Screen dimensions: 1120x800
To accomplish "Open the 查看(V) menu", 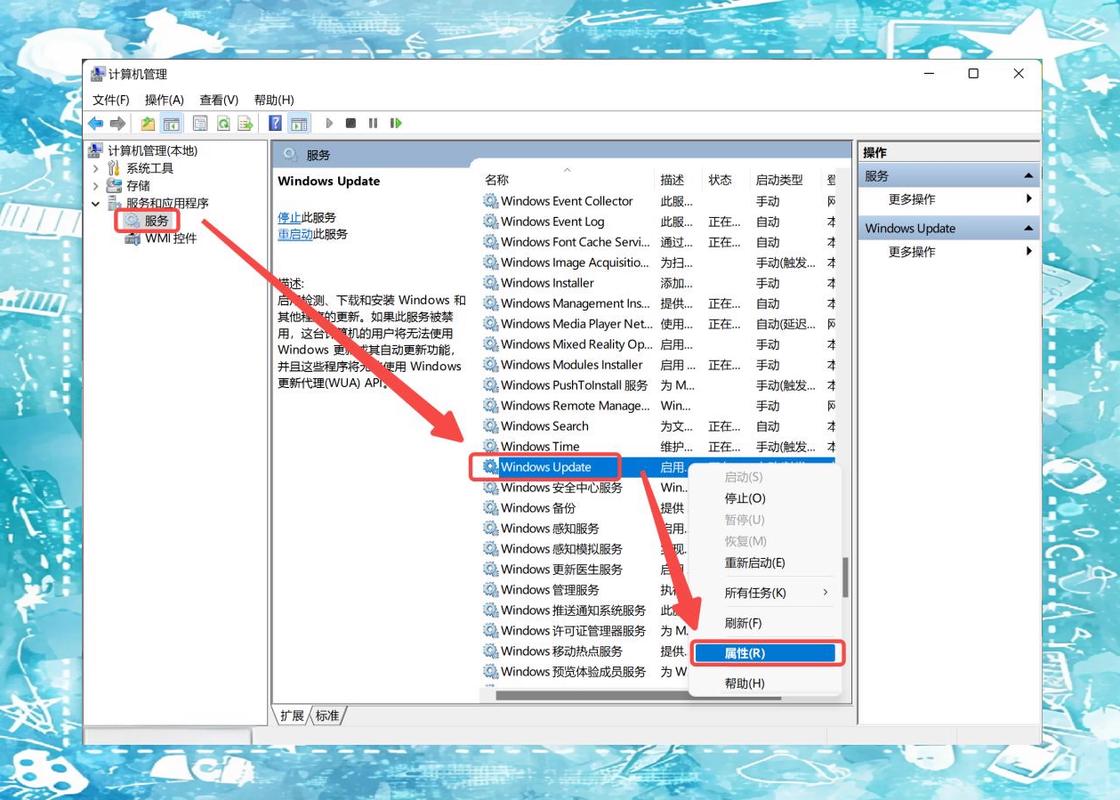I will (219, 100).
